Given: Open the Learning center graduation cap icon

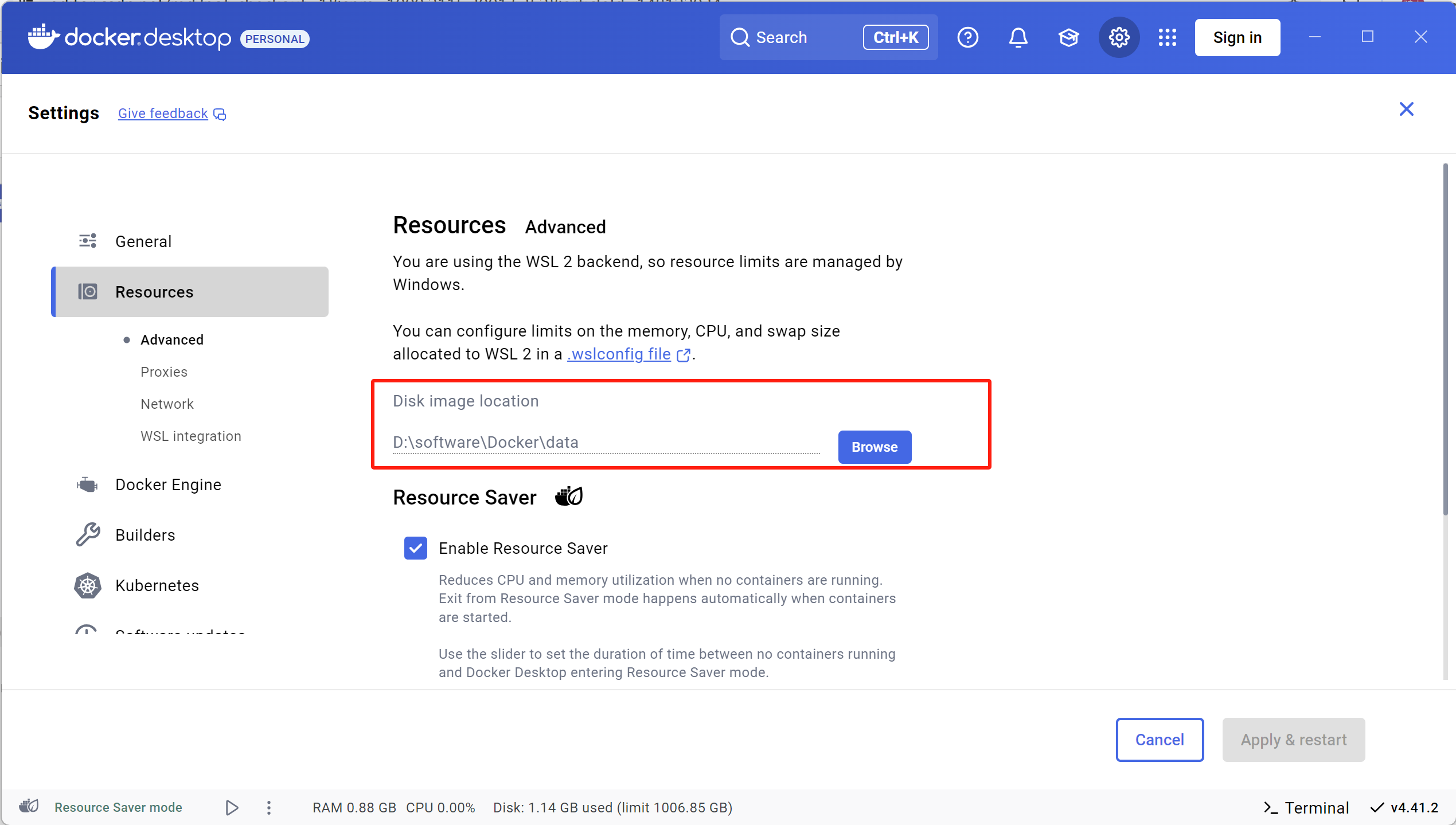Looking at the screenshot, I should 1068,38.
